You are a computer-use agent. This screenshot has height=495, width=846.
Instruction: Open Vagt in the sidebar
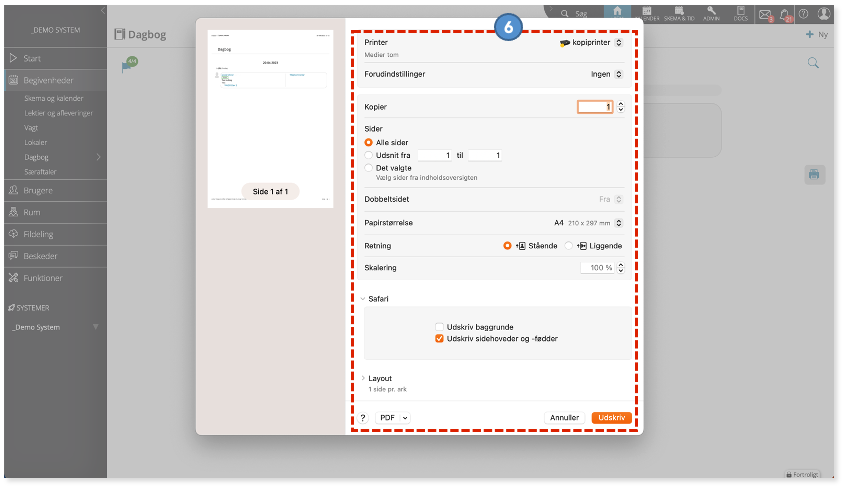point(31,128)
